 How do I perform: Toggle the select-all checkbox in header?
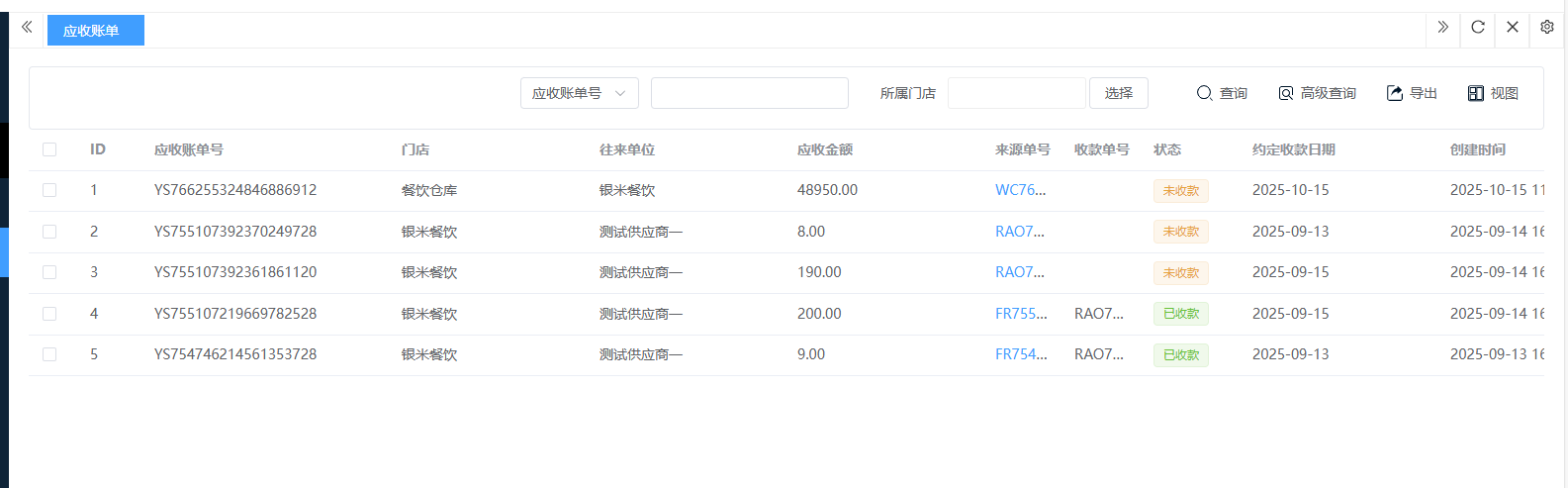click(49, 149)
